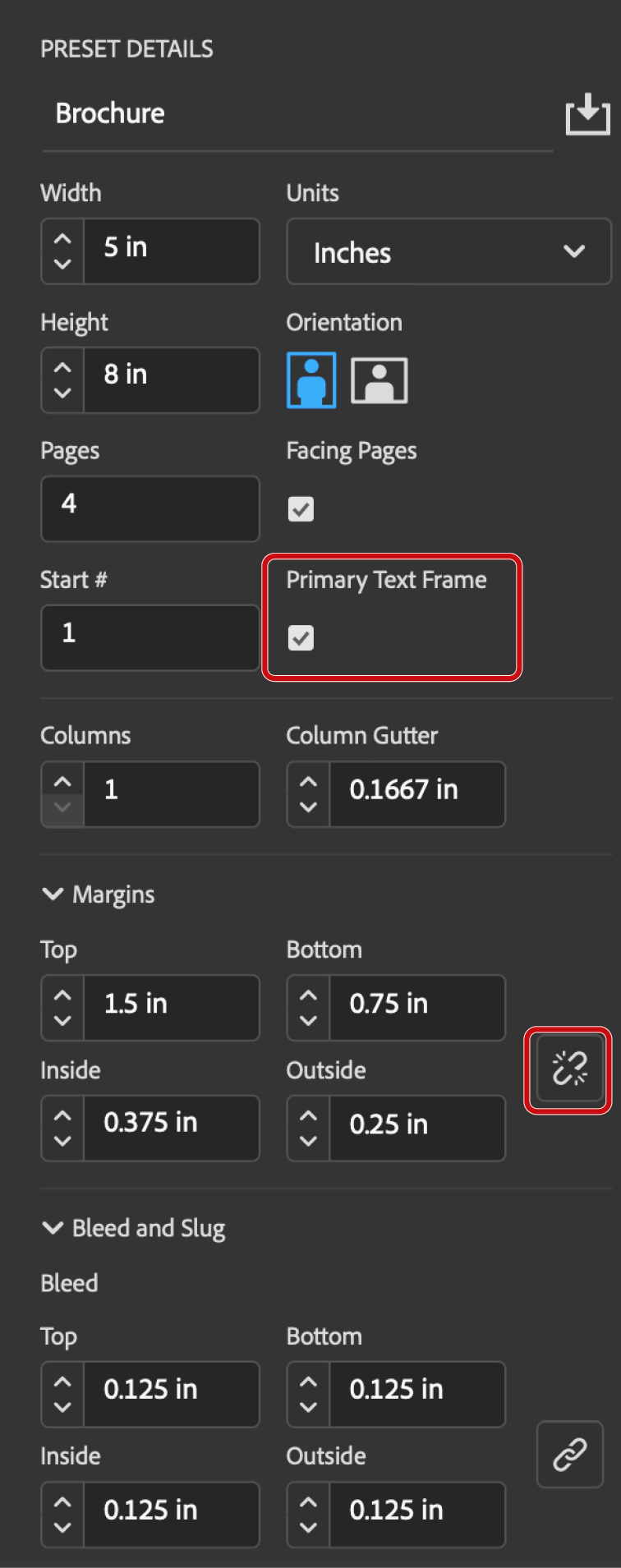Select landscape orientation icon

coord(379,380)
